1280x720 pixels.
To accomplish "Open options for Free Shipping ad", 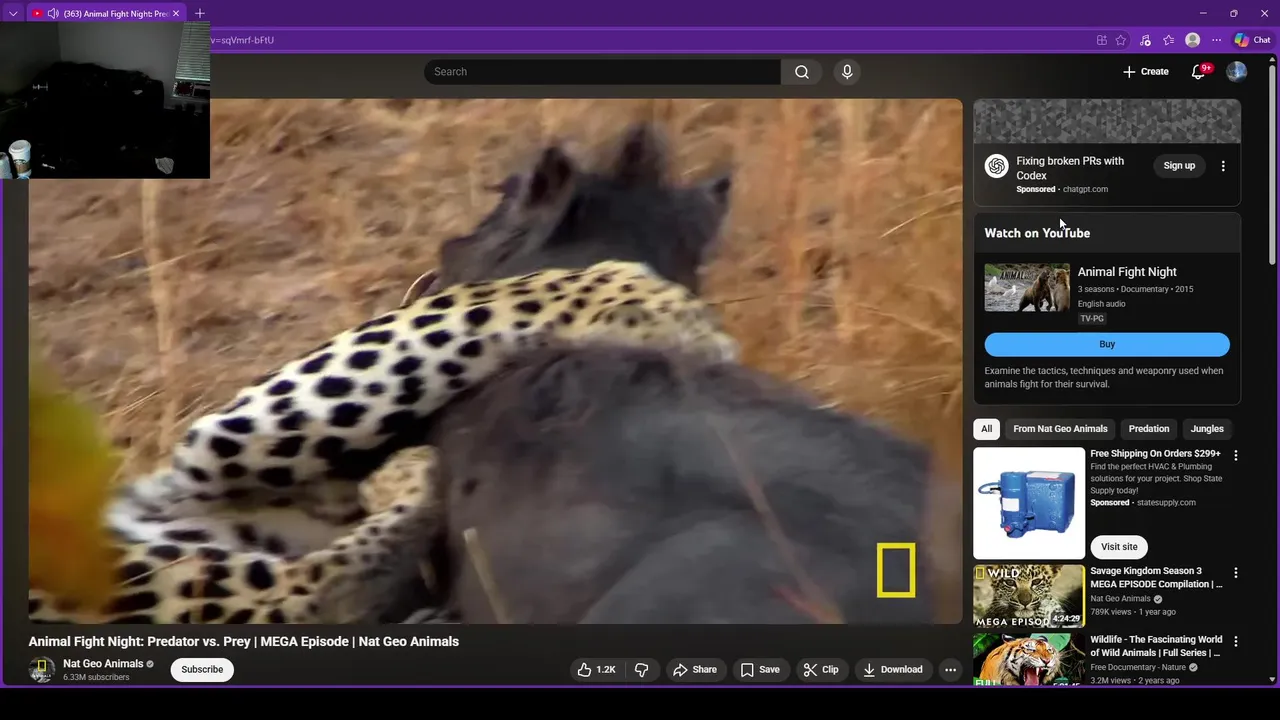I will pyautogui.click(x=1236, y=455).
